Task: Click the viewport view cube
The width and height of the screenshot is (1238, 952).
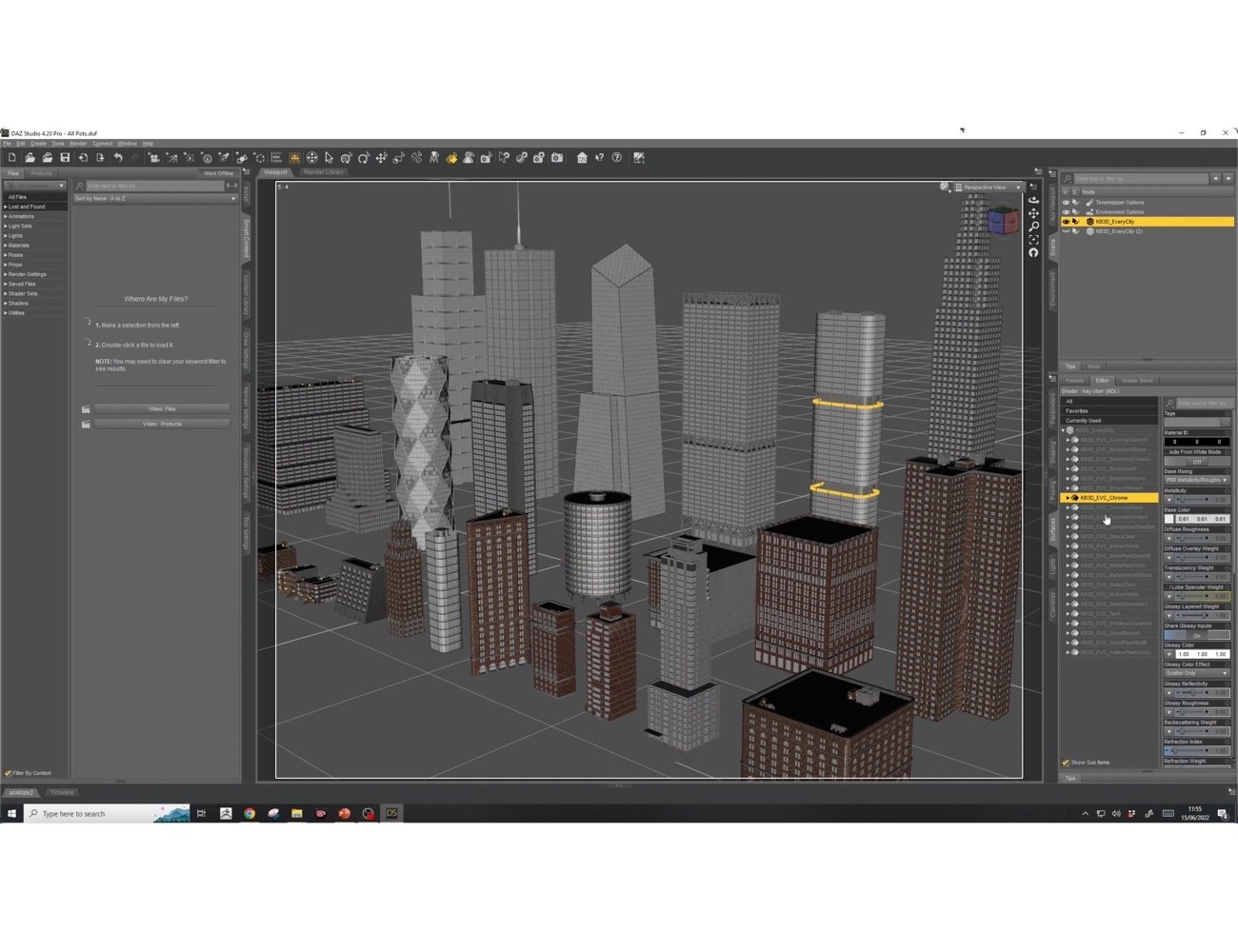Action: click(1001, 222)
